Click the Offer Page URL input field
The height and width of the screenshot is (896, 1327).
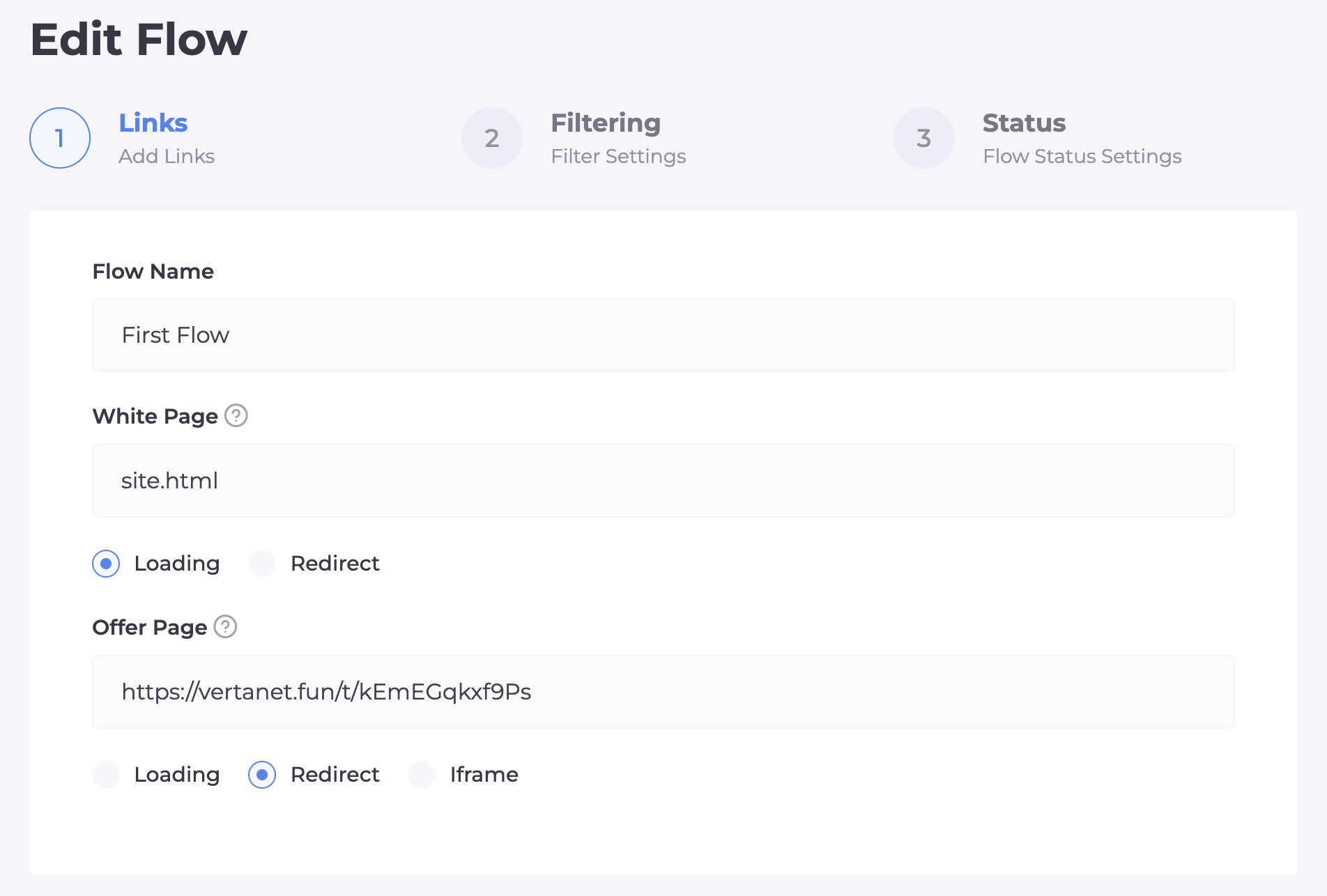click(x=663, y=692)
